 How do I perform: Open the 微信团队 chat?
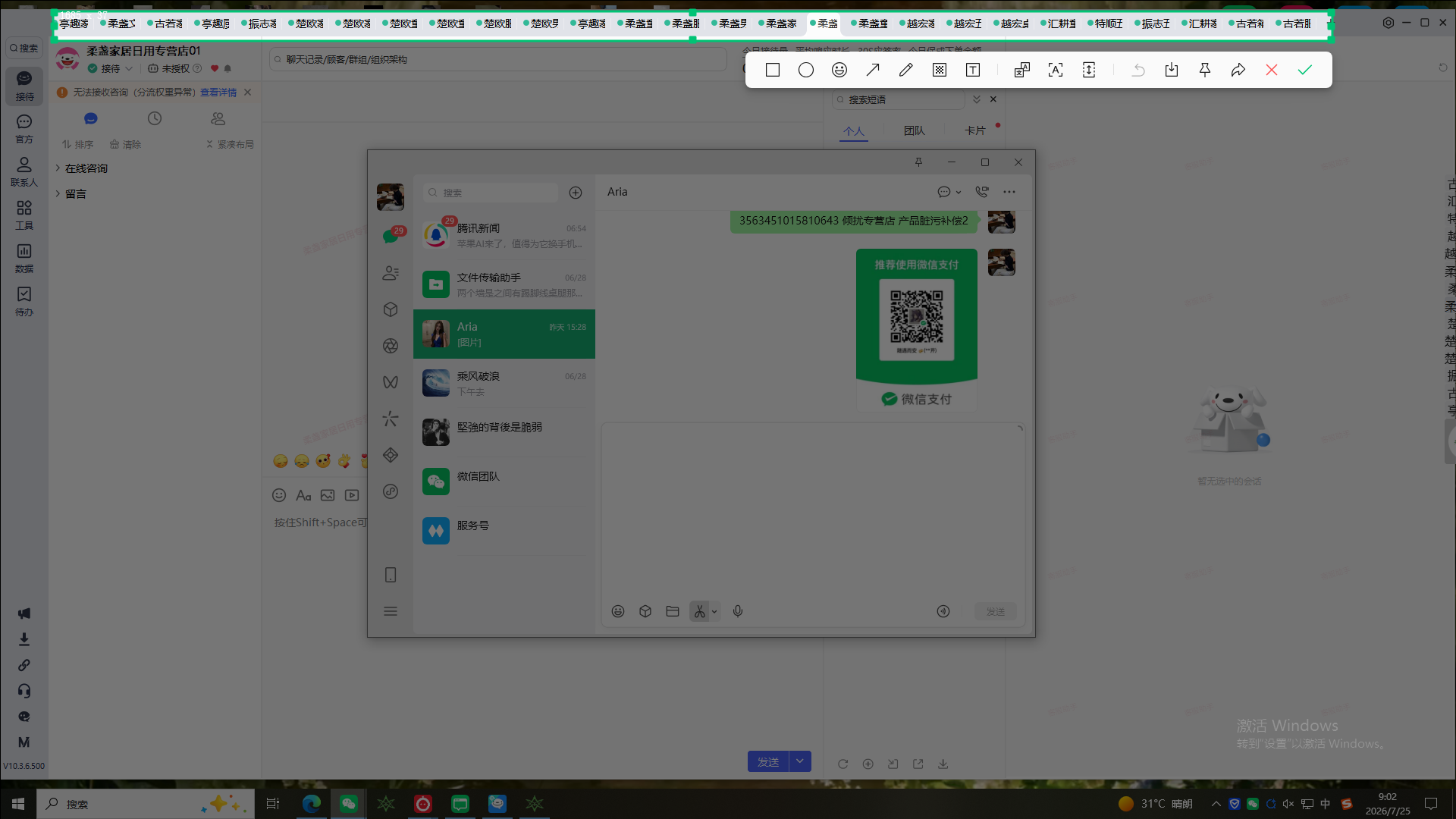click(504, 482)
